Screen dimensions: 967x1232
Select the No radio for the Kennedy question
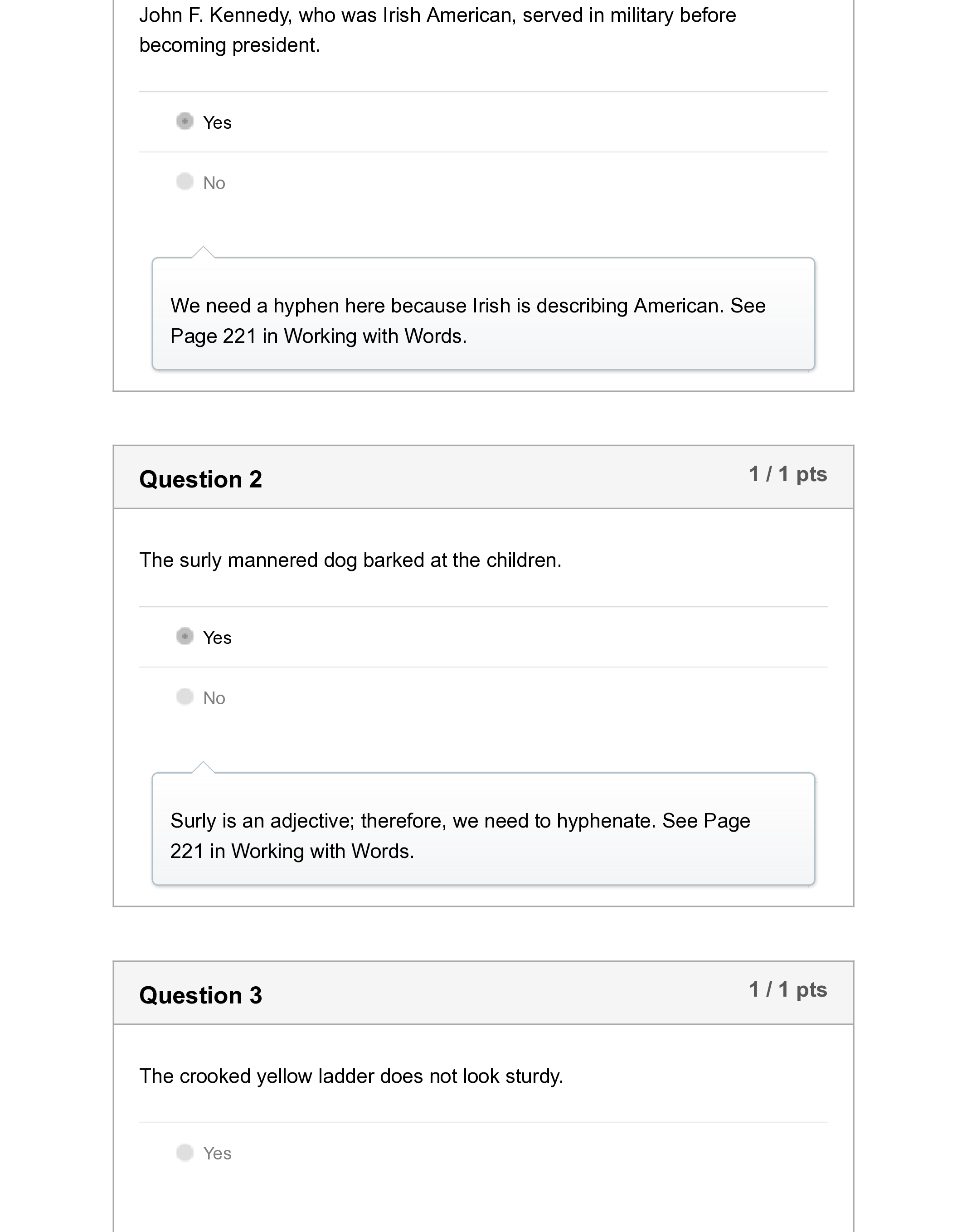185,182
